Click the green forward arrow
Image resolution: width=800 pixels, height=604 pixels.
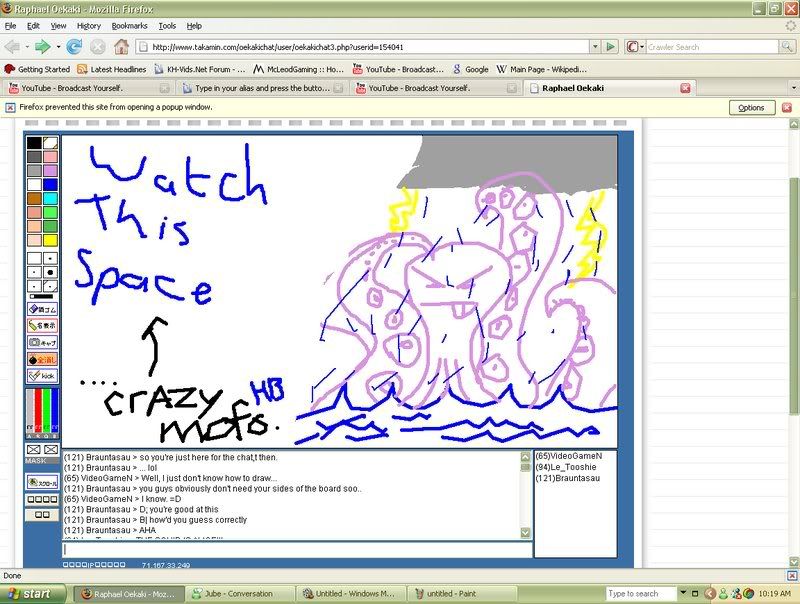43,46
